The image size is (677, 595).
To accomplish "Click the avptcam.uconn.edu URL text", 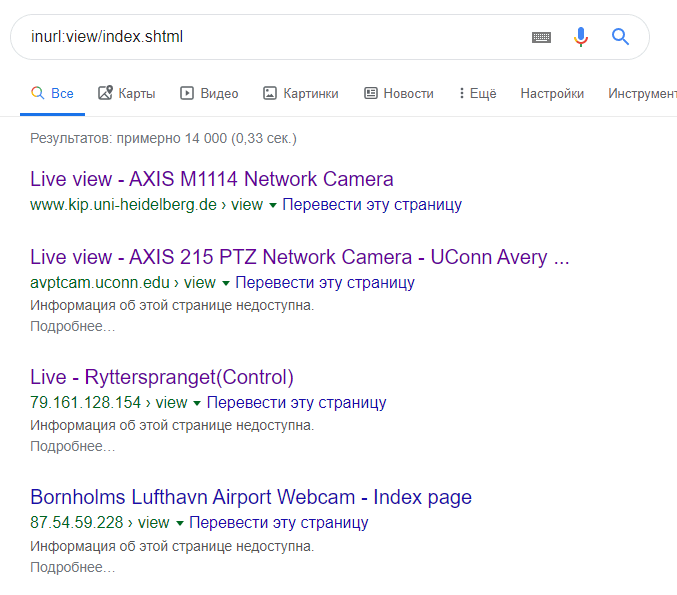I will click(x=100, y=282).
